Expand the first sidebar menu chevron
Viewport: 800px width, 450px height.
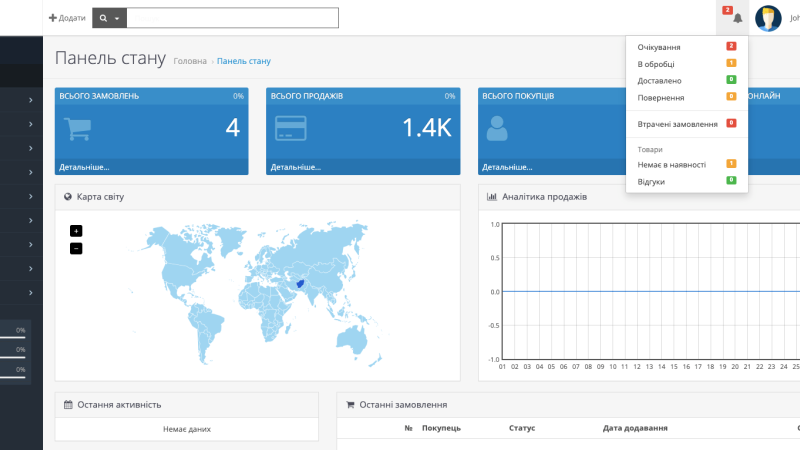(x=31, y=100)
